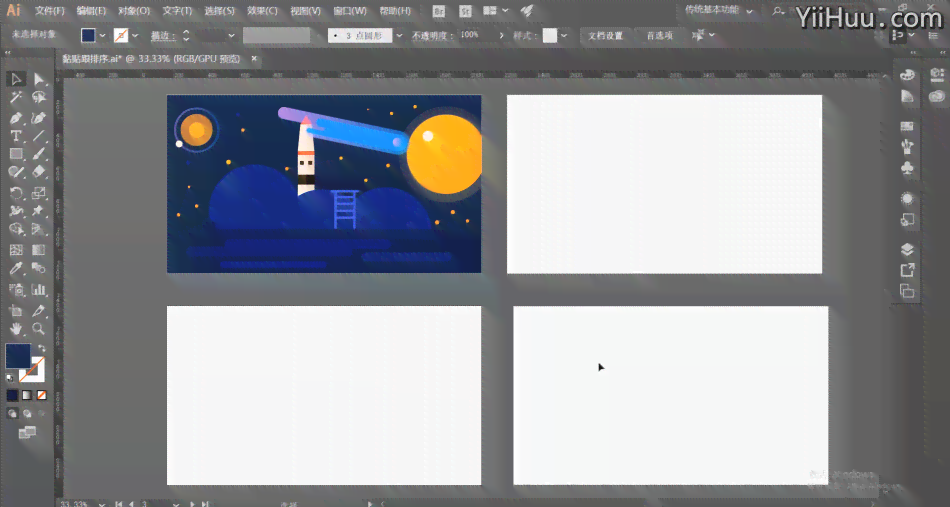
Task: Select the Rectangle tool
Action: (x=16, y=154)
